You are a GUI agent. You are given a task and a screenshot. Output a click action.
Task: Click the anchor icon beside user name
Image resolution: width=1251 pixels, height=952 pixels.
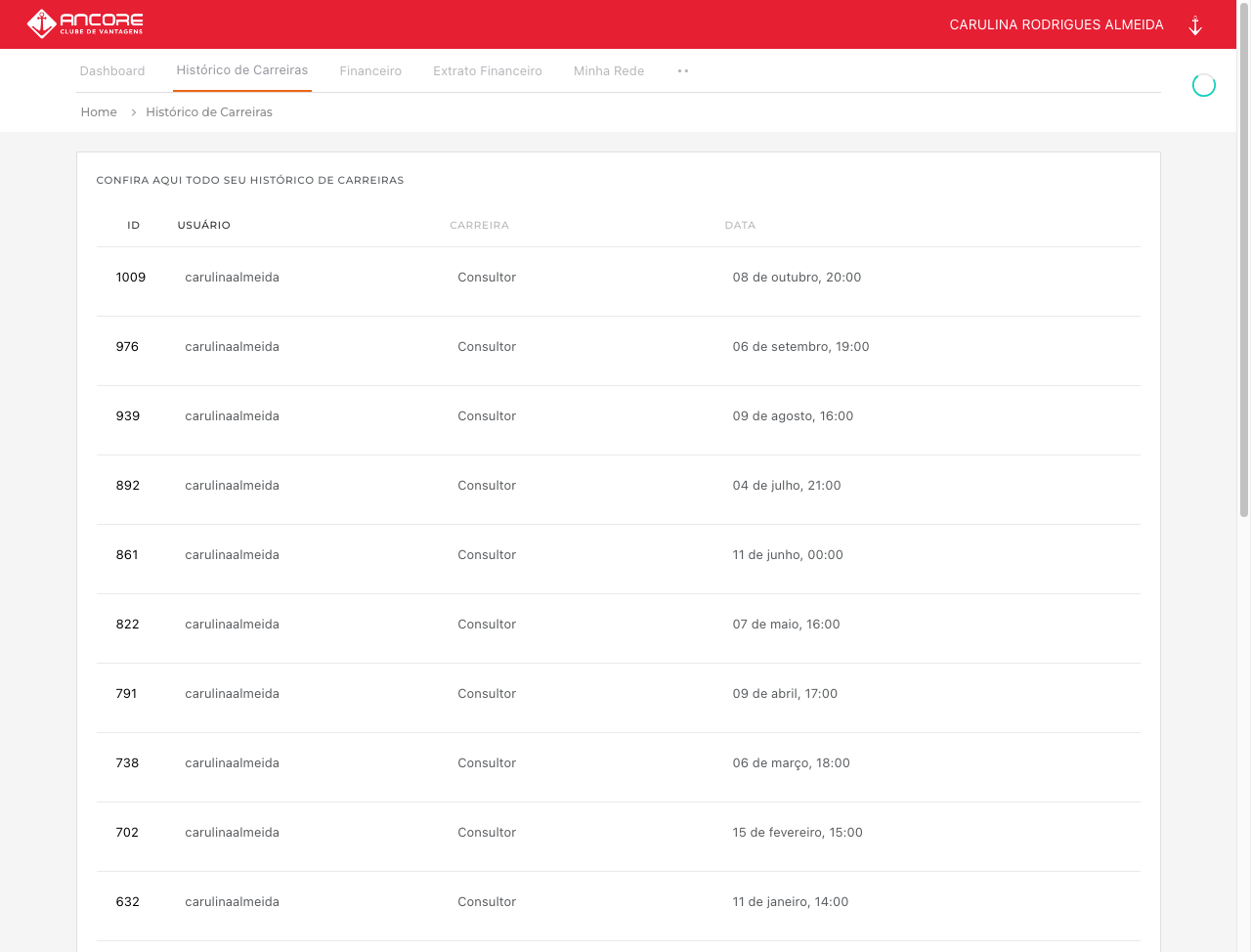(x=1194, y=25)
